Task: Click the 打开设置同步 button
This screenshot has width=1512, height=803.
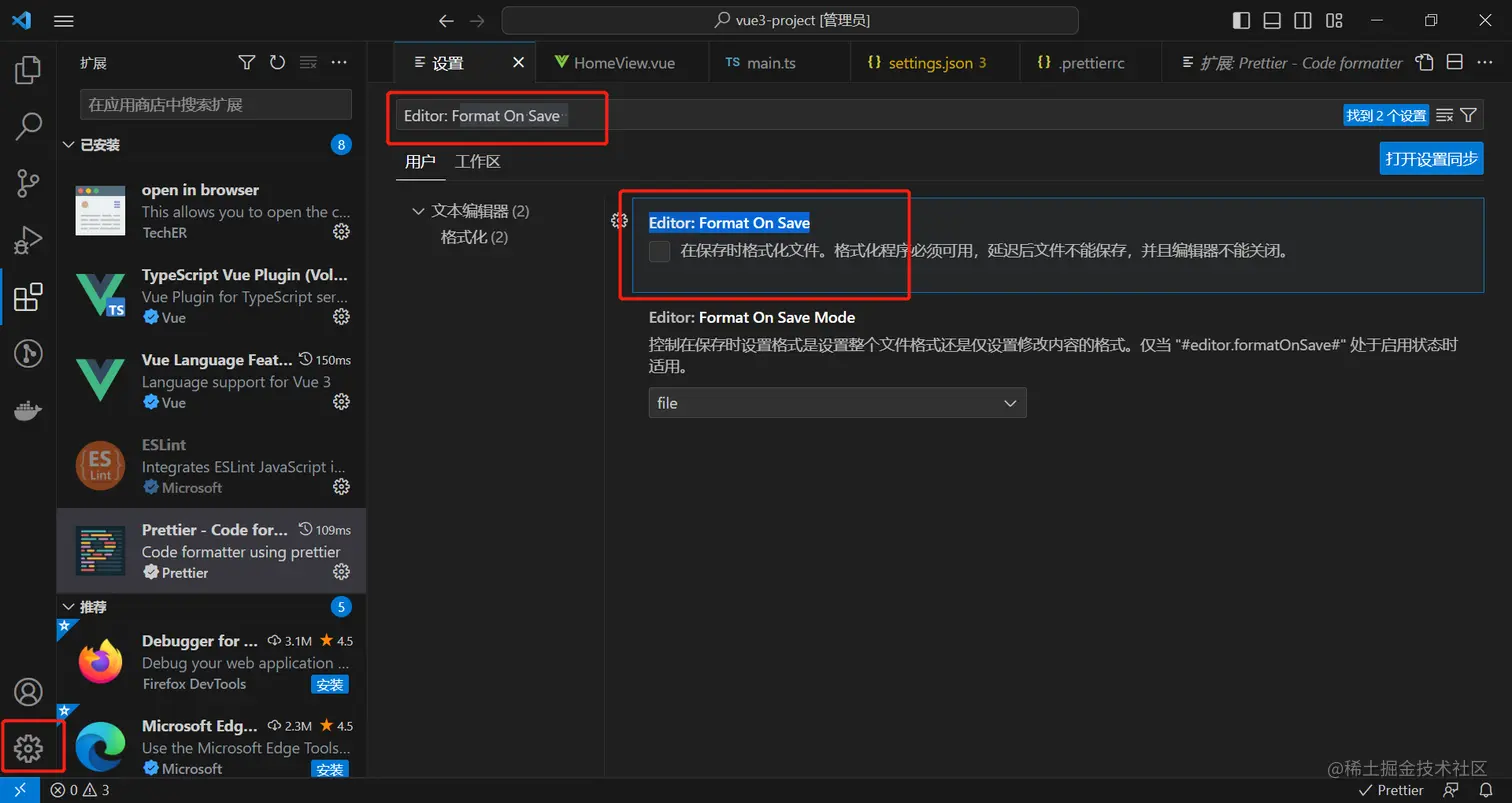Action: coord(1431,158)
